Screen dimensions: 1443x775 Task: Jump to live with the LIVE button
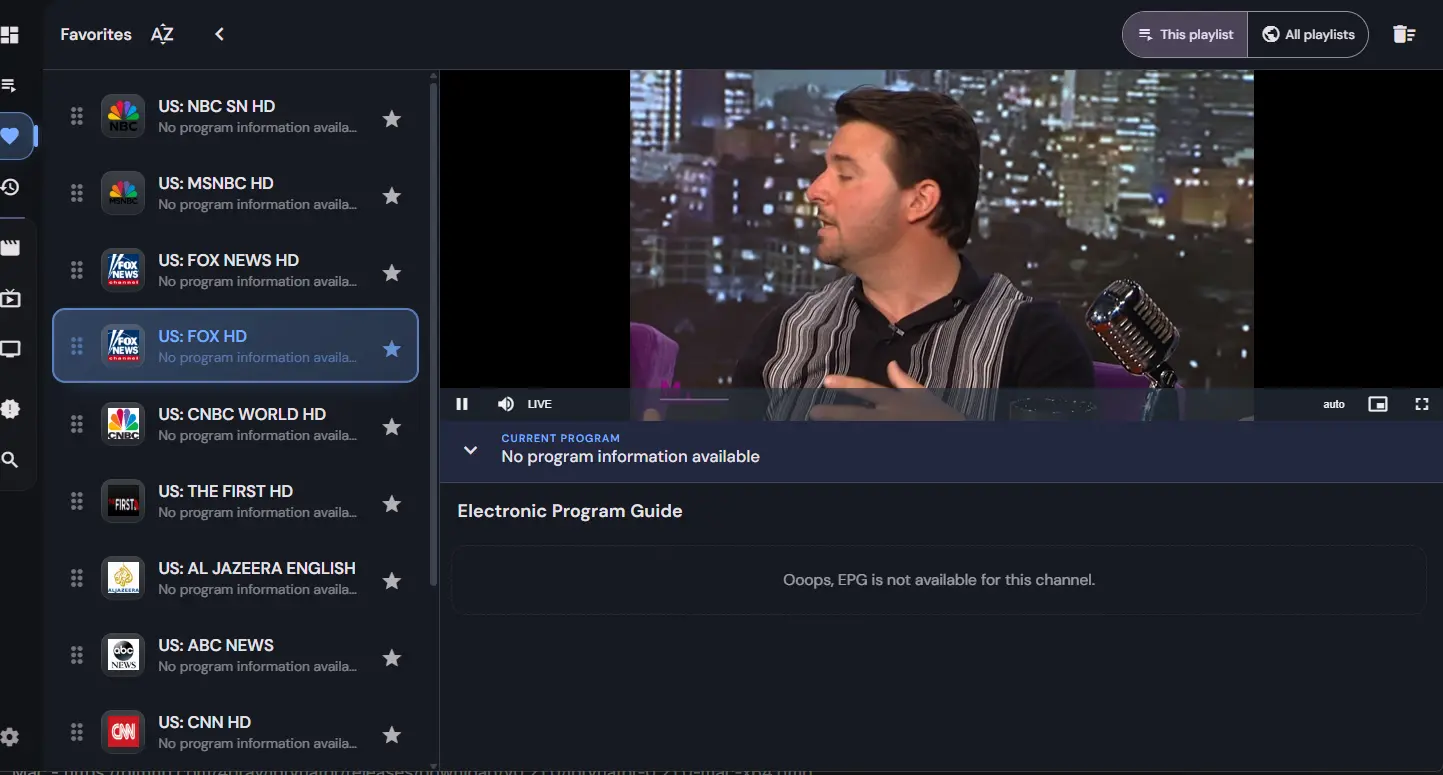pos(540,404)
